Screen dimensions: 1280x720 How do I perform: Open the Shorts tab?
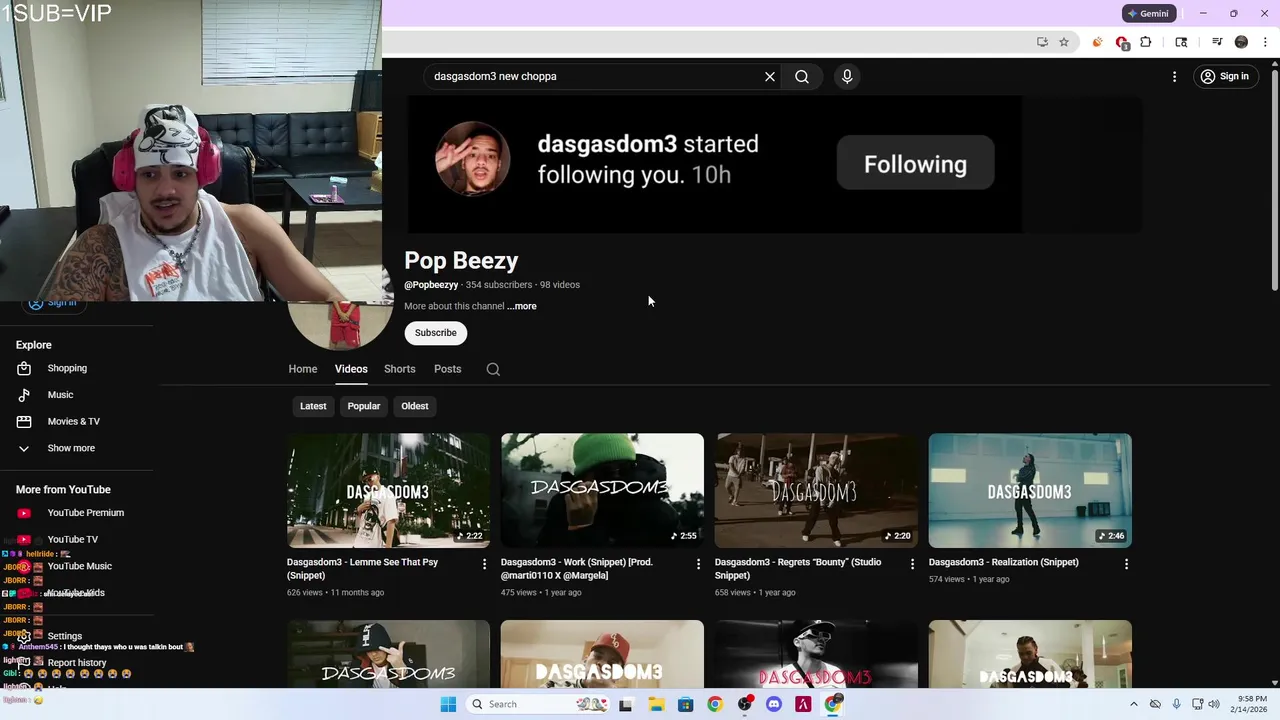coord(400,369)
